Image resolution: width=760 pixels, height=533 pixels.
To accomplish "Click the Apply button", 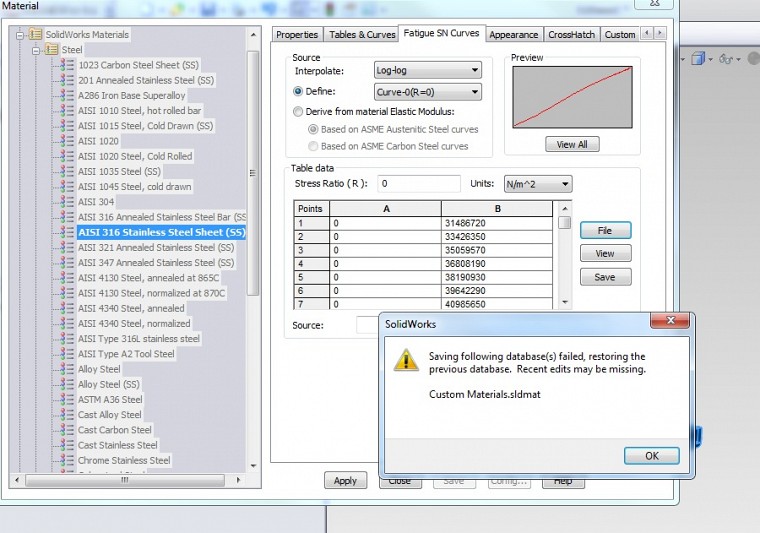I will pos(345,481).
